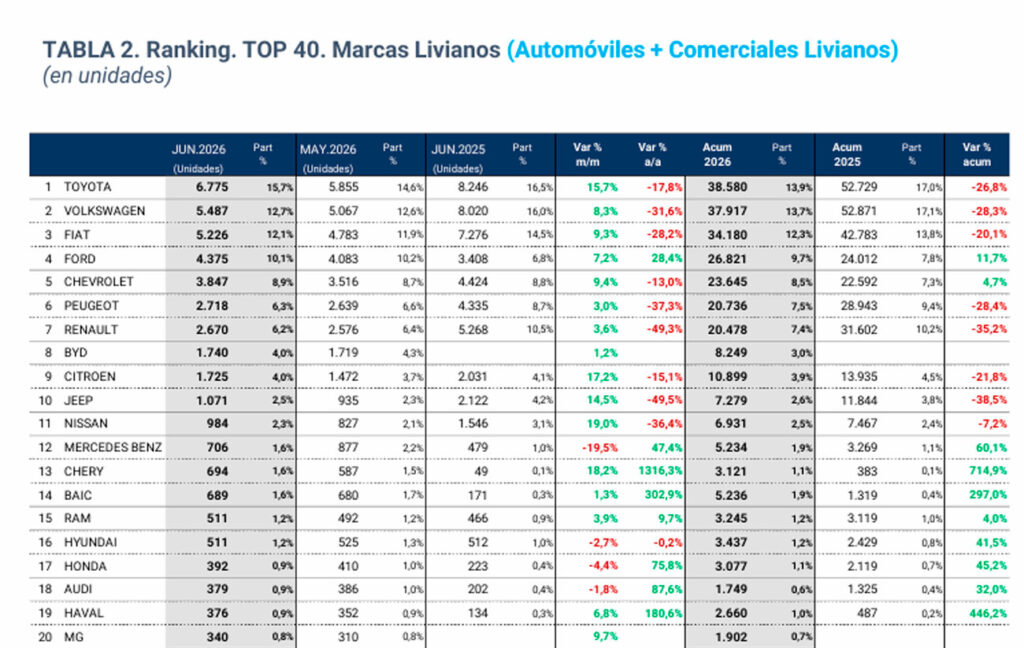This screenshot has height=648, width=1024.
Task: Click Citroen's month variation '17,2%'
Action: [x=602, y=377]
